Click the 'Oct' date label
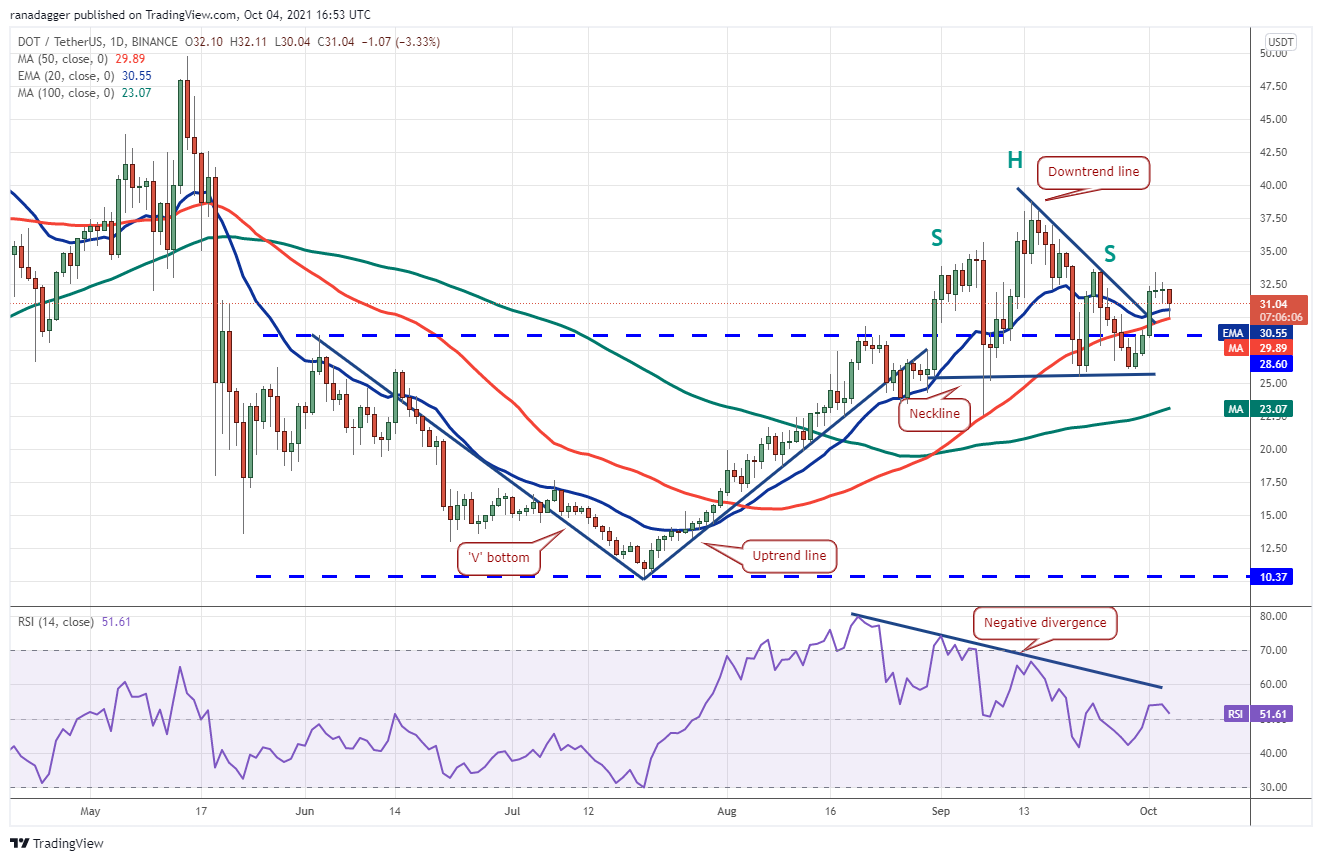Viewport: 1322px width, 861px height. 1149,811
